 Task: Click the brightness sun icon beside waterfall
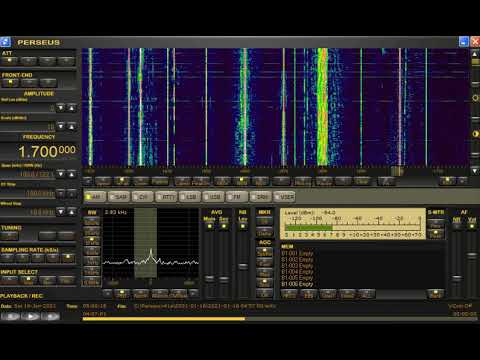[475, 99]
